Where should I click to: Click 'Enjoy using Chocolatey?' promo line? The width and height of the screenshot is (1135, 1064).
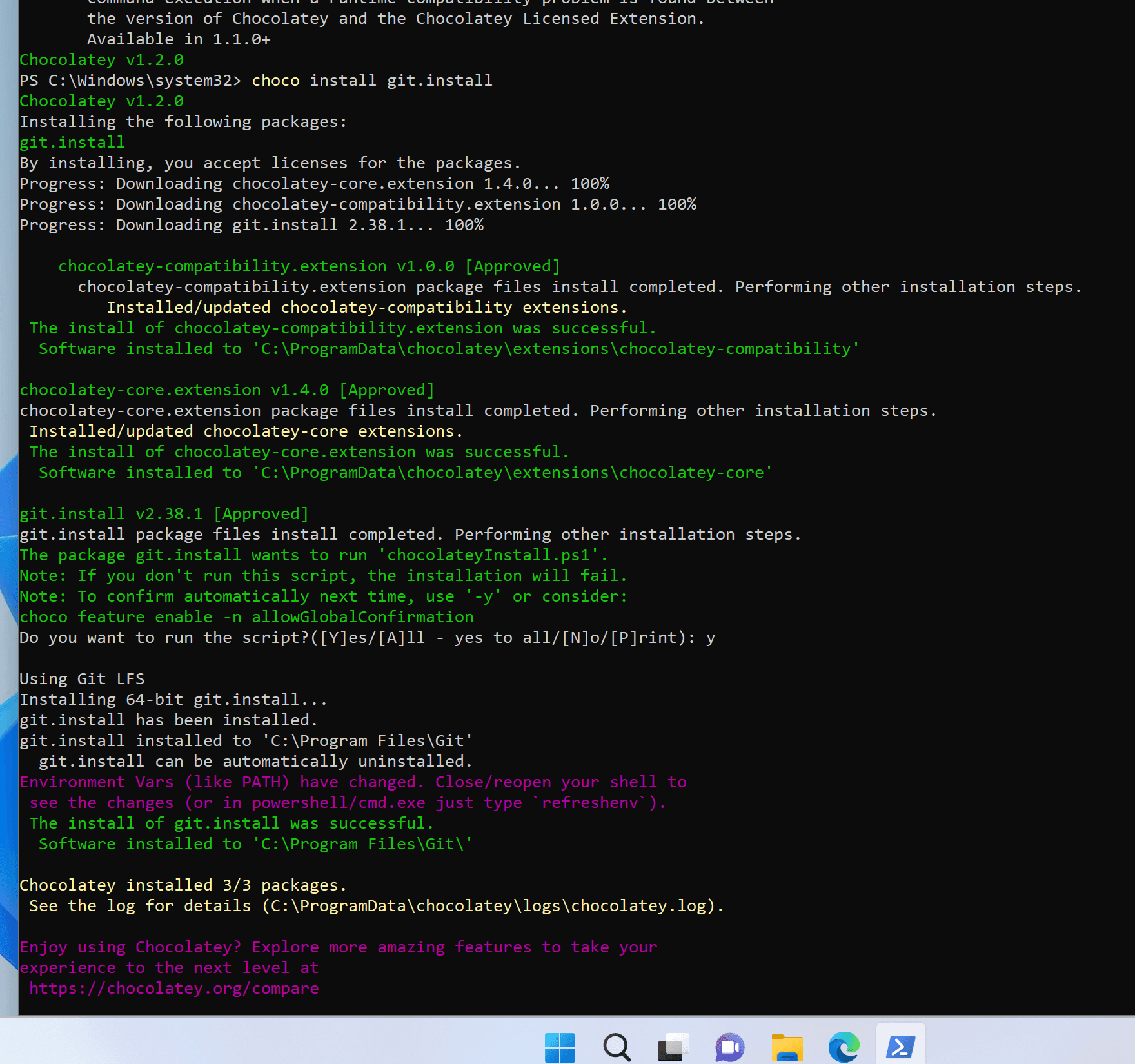pyautogui.click(x=339, y=947)
